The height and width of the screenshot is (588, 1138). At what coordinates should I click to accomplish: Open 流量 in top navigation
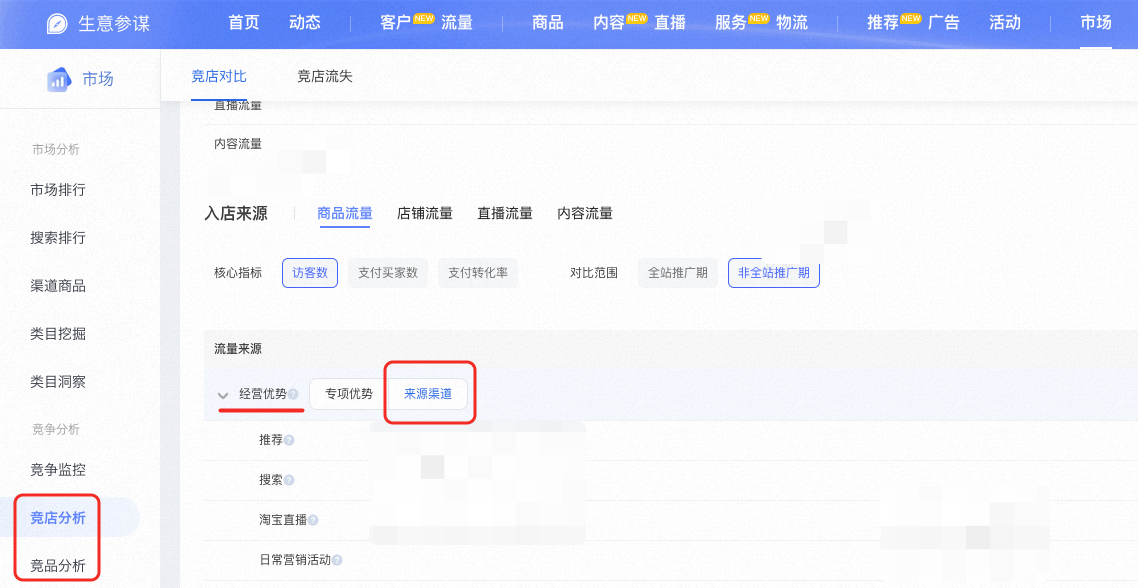point(457,23)
